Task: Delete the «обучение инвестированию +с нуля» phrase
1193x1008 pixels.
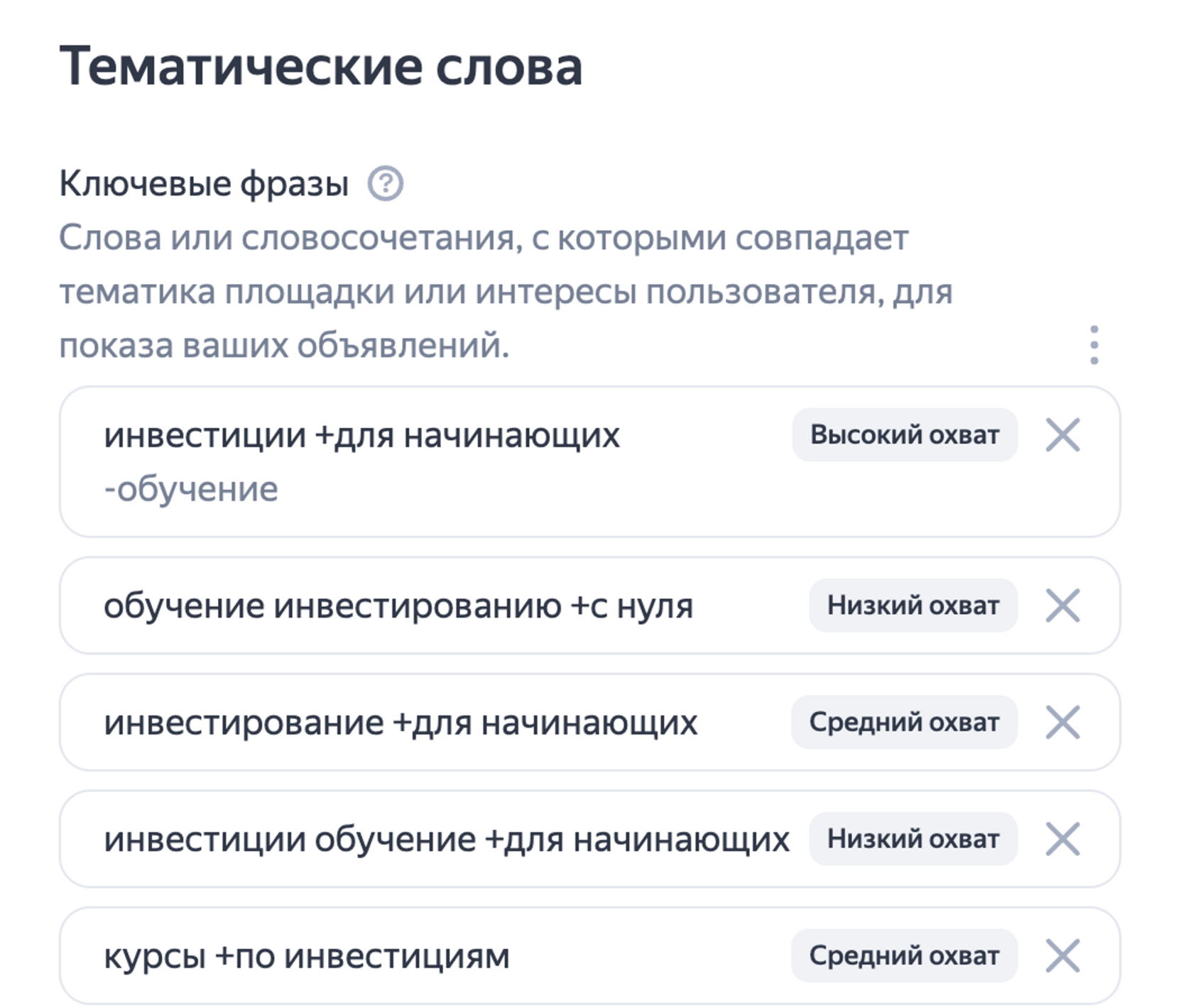Action: [1062, 606]
